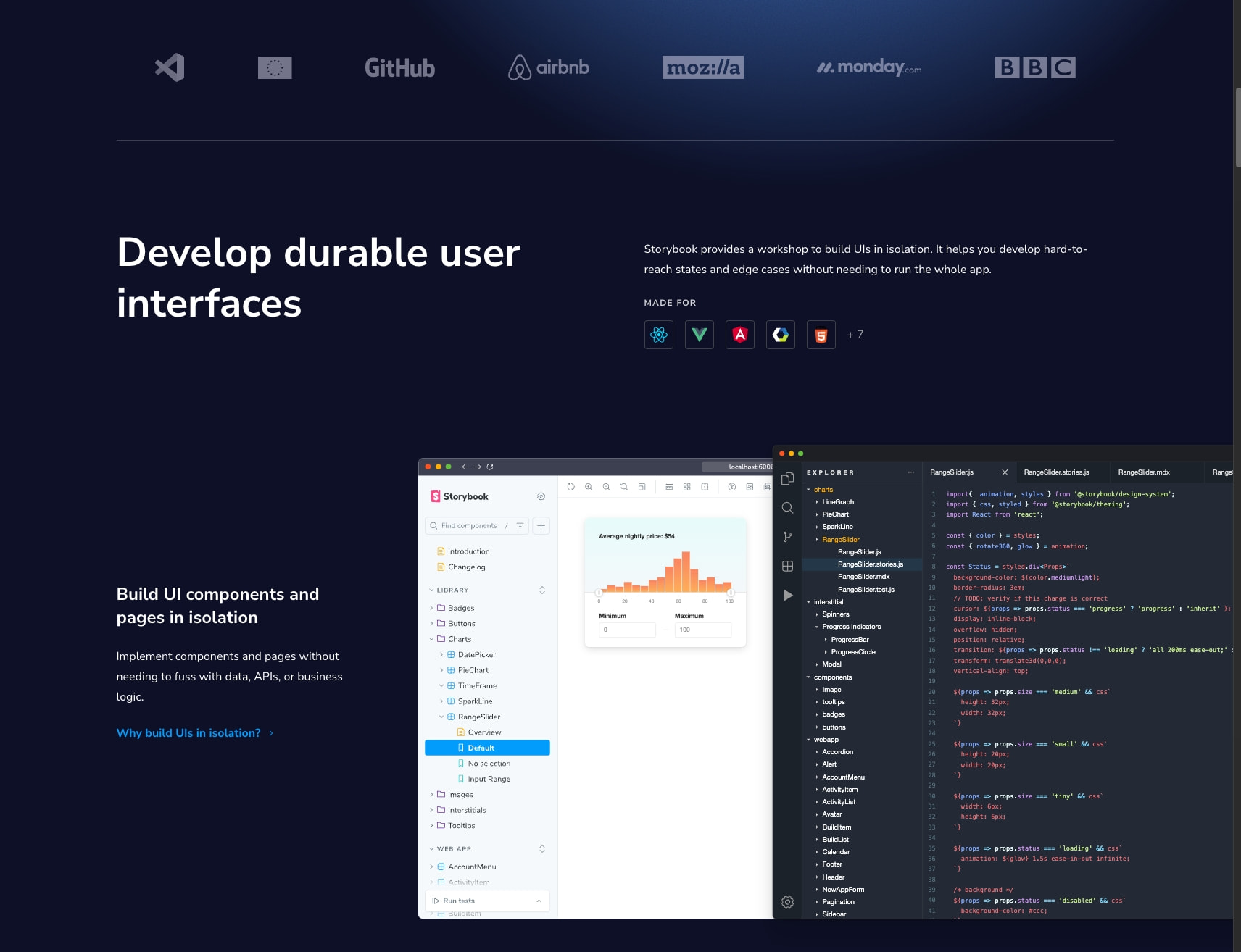Expand the DatePicker component
The image size is (1241, 952).
tap(468, 655)
